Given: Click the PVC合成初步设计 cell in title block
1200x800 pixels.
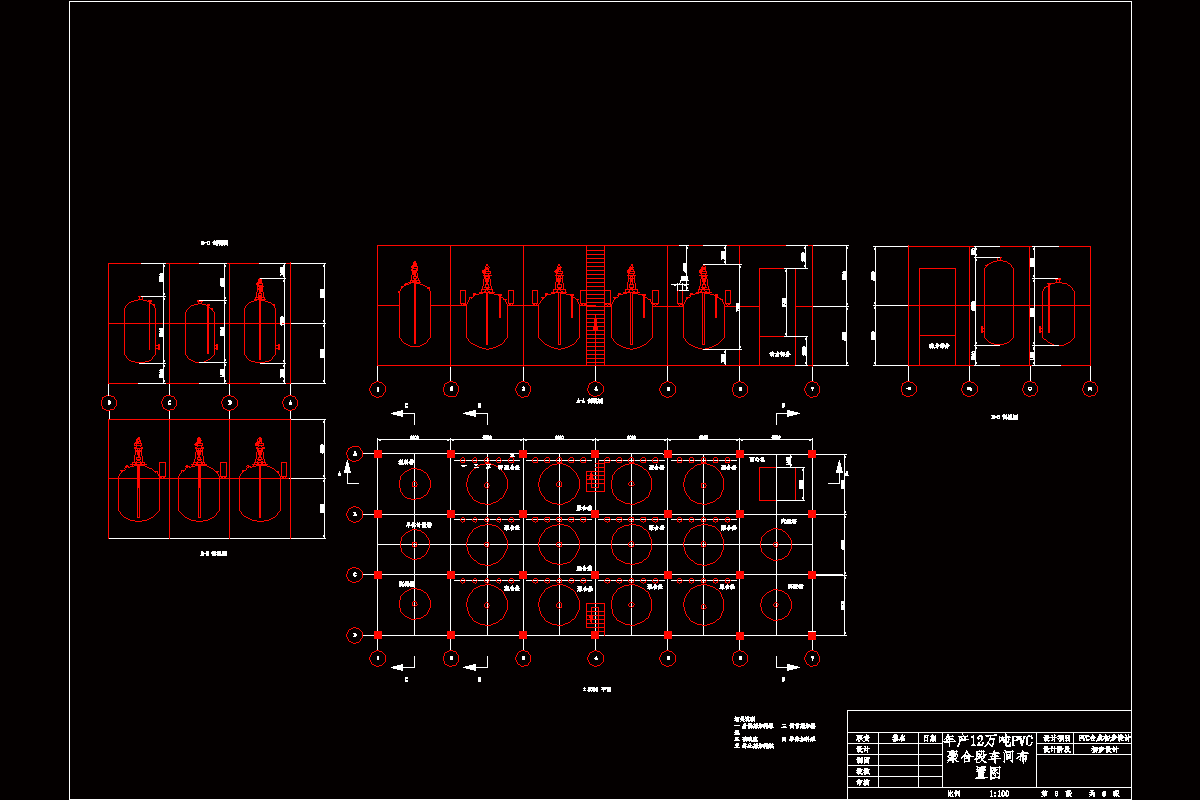Looking at the screenshot, I should (x=1103, y=737).
